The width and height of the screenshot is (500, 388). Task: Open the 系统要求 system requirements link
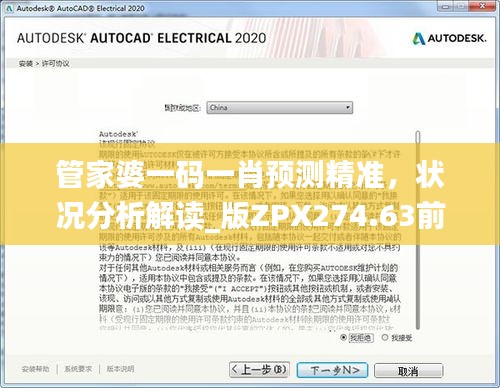pos(78,369)
